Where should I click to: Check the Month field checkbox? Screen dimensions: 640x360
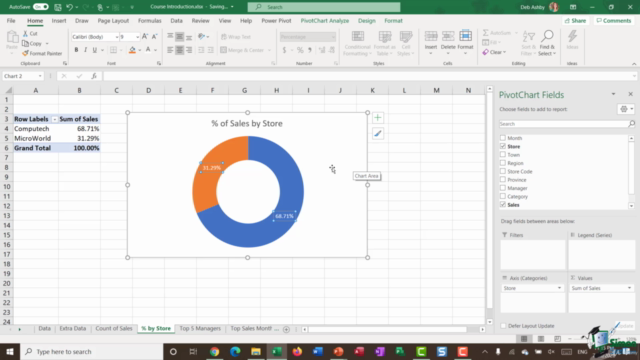coord(503,138)
